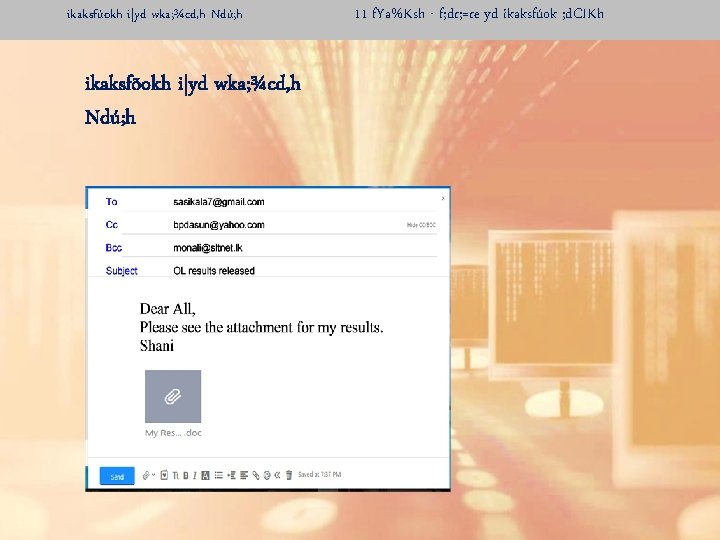
Task: Insert a hyperlink with the link icon
Action: [256, 475]
